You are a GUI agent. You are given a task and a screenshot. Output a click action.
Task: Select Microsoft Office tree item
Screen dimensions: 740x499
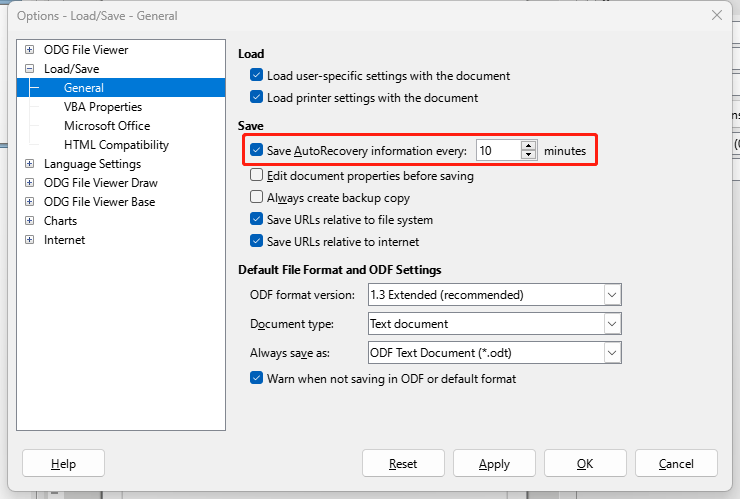coord(107,126)
